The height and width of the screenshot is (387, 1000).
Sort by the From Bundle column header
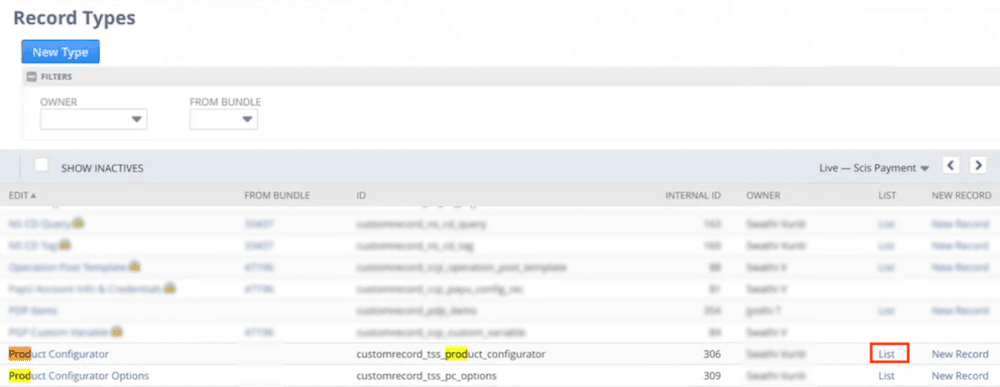tap(277, 196)
